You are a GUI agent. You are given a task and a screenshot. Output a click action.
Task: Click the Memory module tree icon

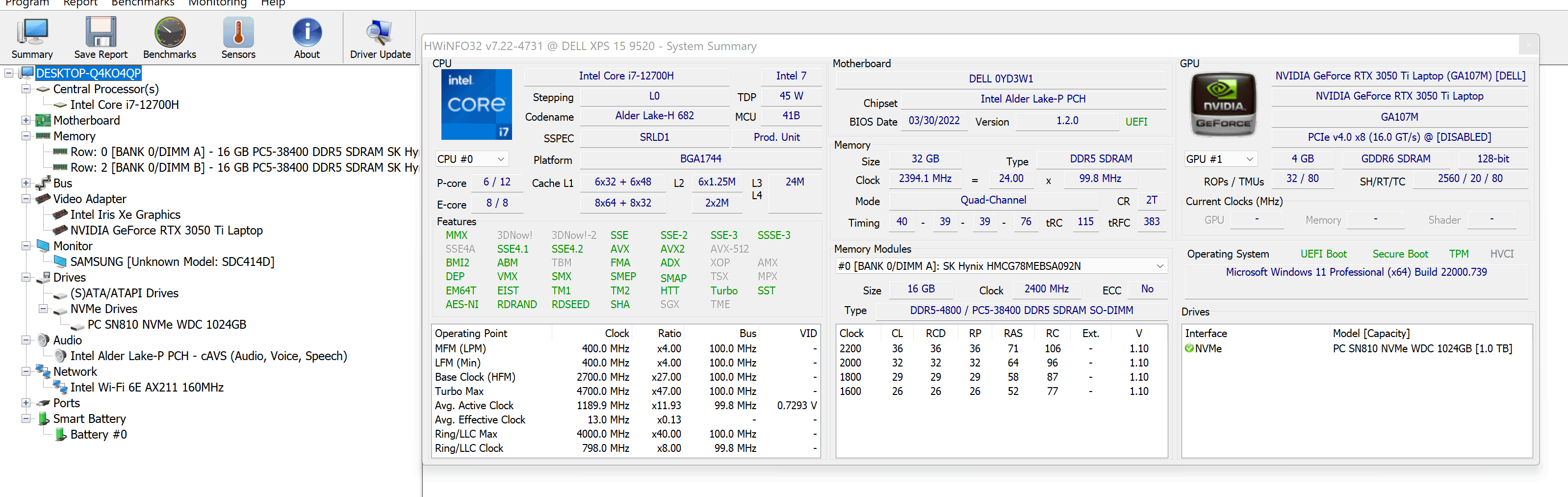[x=43, y=136]
